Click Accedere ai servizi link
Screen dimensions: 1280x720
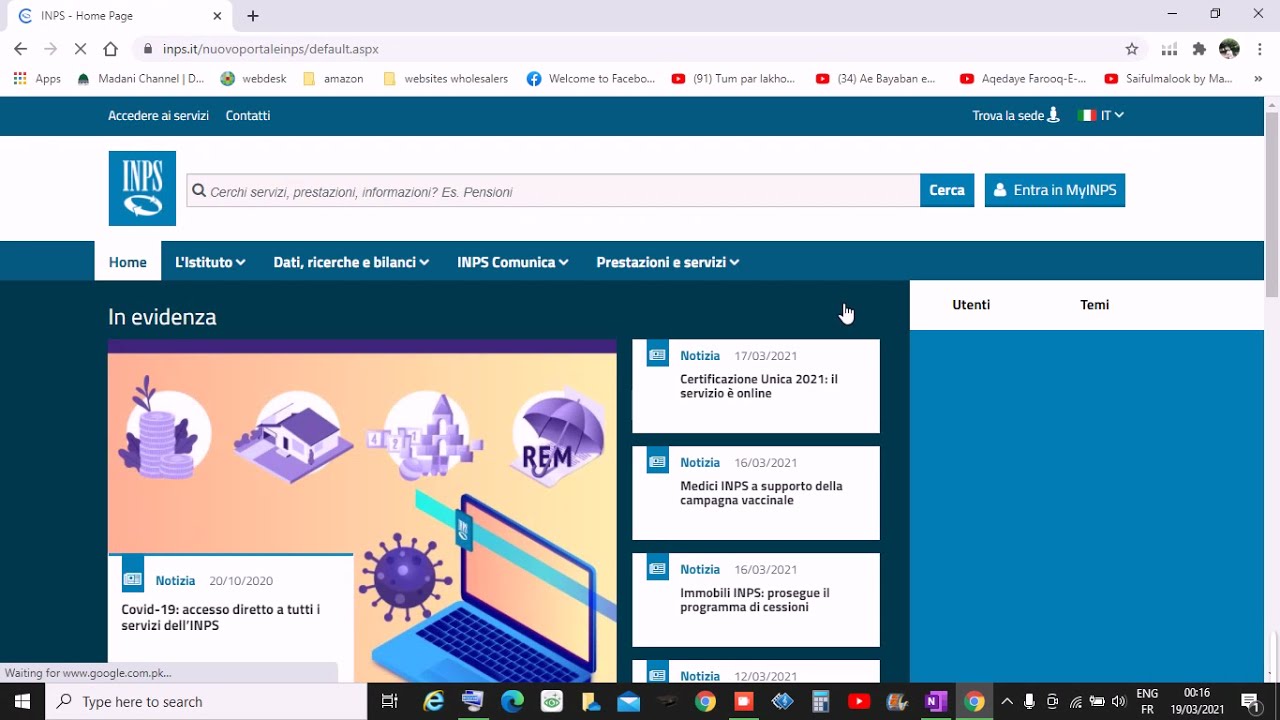tap(158, 116)
